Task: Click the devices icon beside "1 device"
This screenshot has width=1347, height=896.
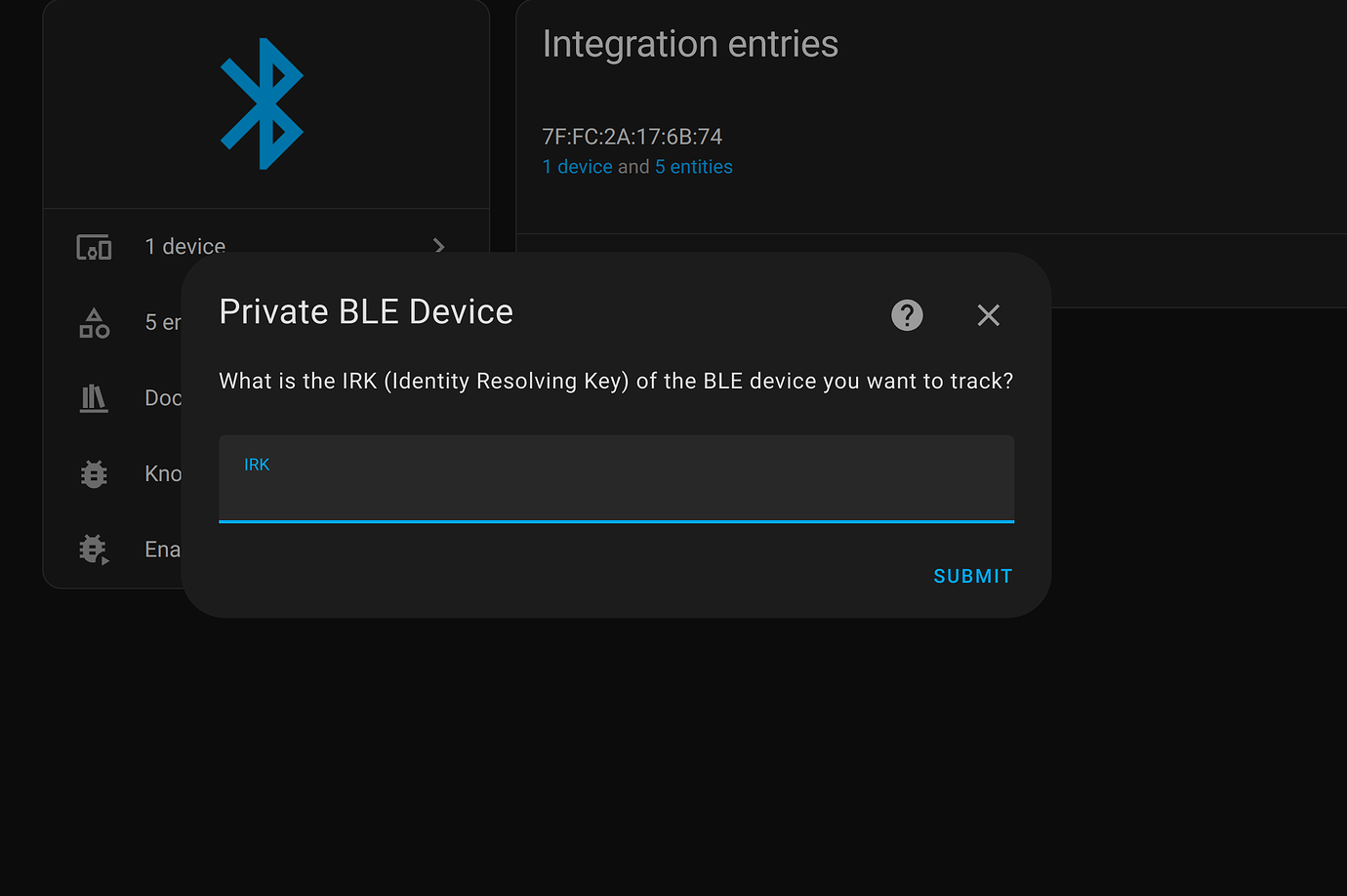Action: coord(93,247)
